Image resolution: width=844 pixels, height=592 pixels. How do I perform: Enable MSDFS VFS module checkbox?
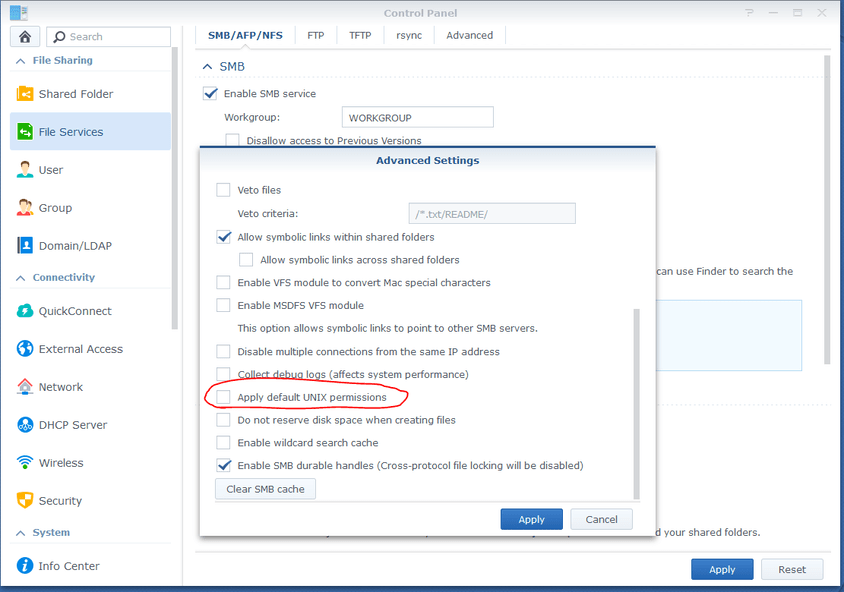(x=223, y=305)
